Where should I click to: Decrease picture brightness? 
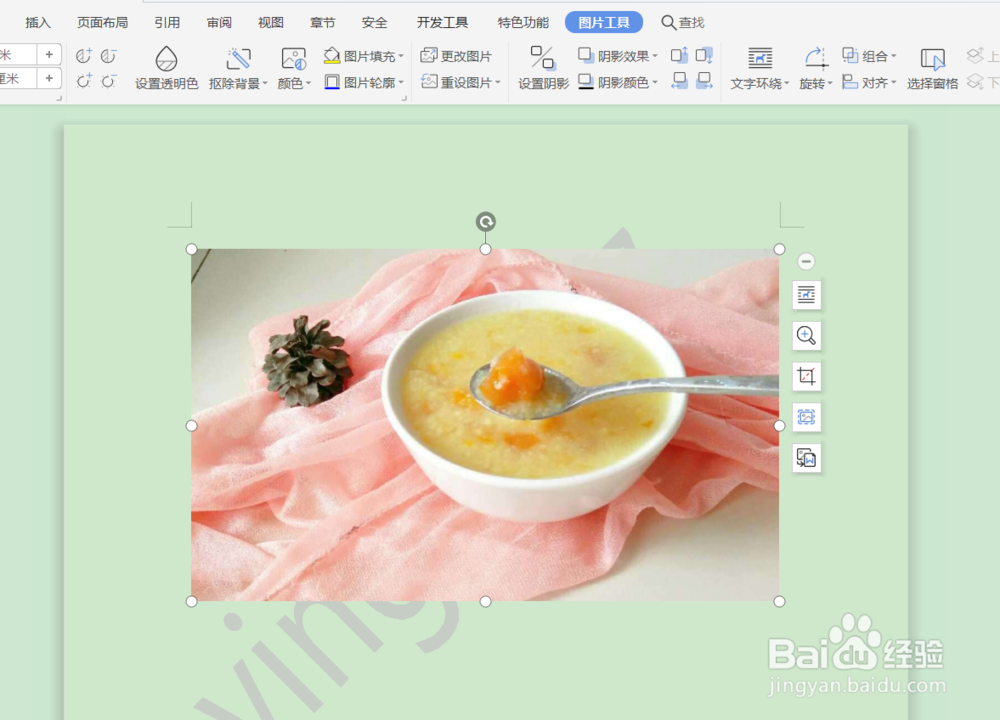[x=109, y=81]
